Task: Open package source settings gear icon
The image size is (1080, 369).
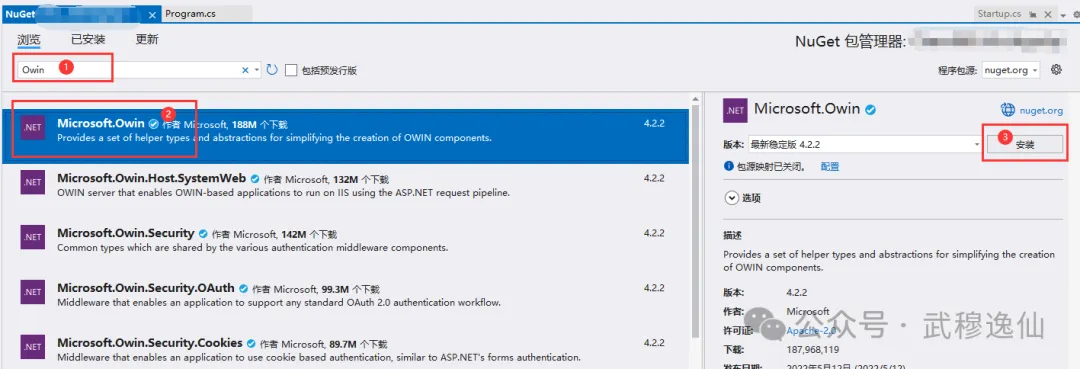Action: (x=1057, y=69)
